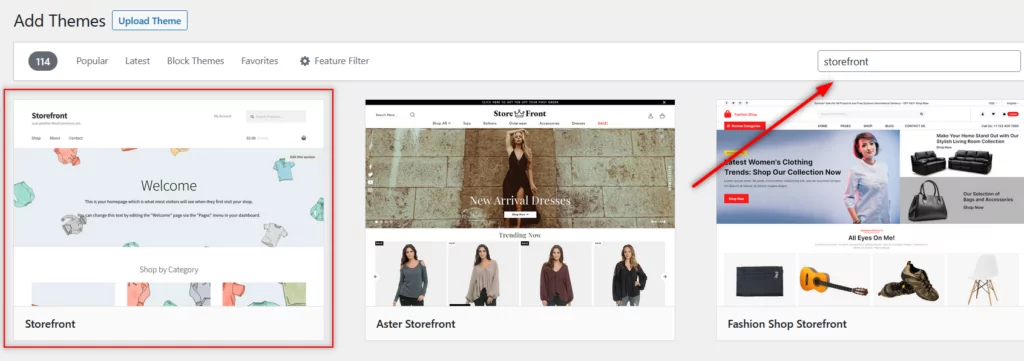Click the Aster Storefront theme name
The image size is (1024, 361).
[x=416, y=324]
